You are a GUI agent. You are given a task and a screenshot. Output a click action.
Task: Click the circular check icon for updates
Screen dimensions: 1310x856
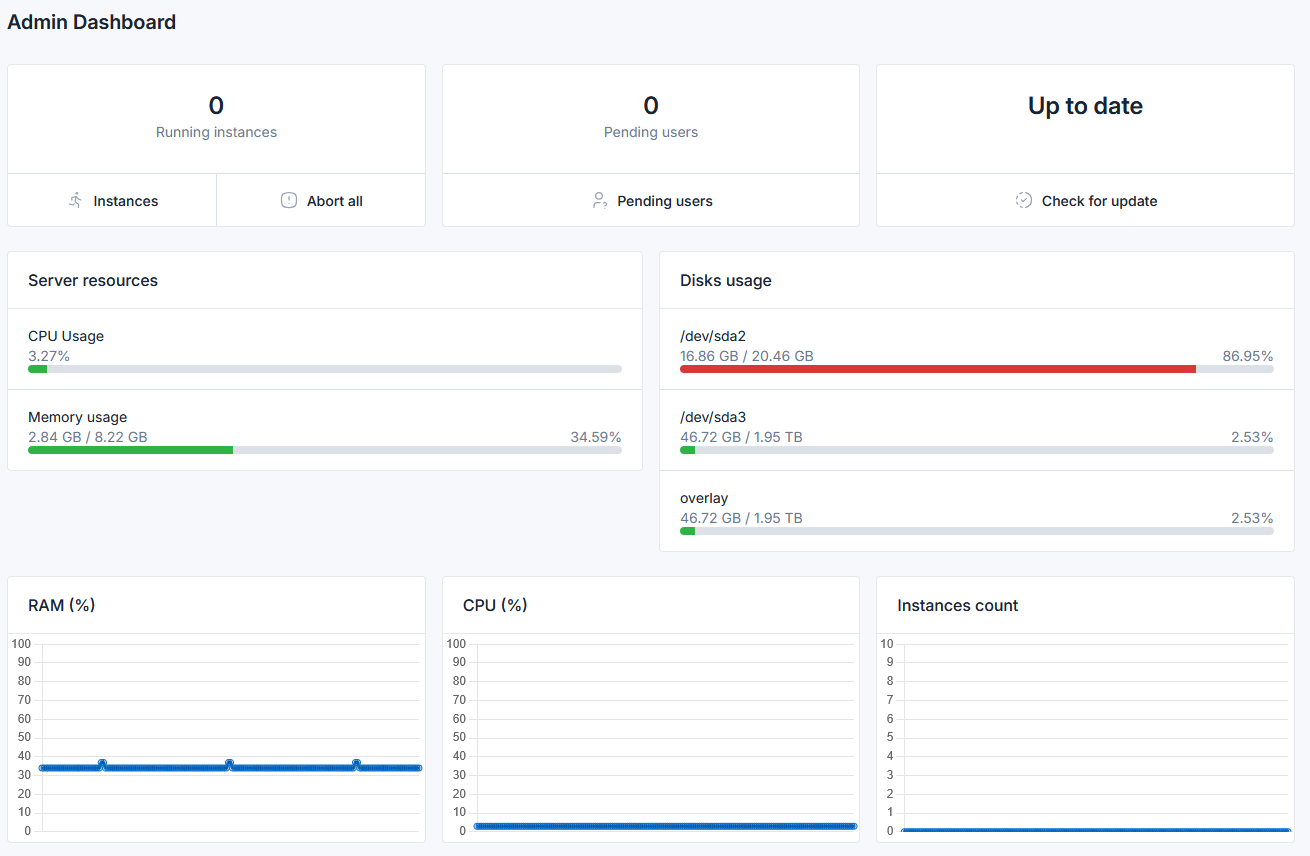tap(1024, 201)
